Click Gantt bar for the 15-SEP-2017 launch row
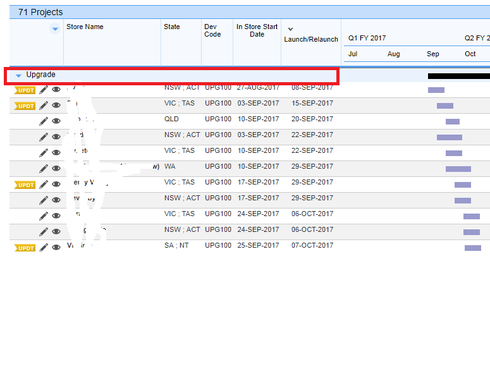The width and height of the screenshot is (490, 388). [x=445, y=106]
